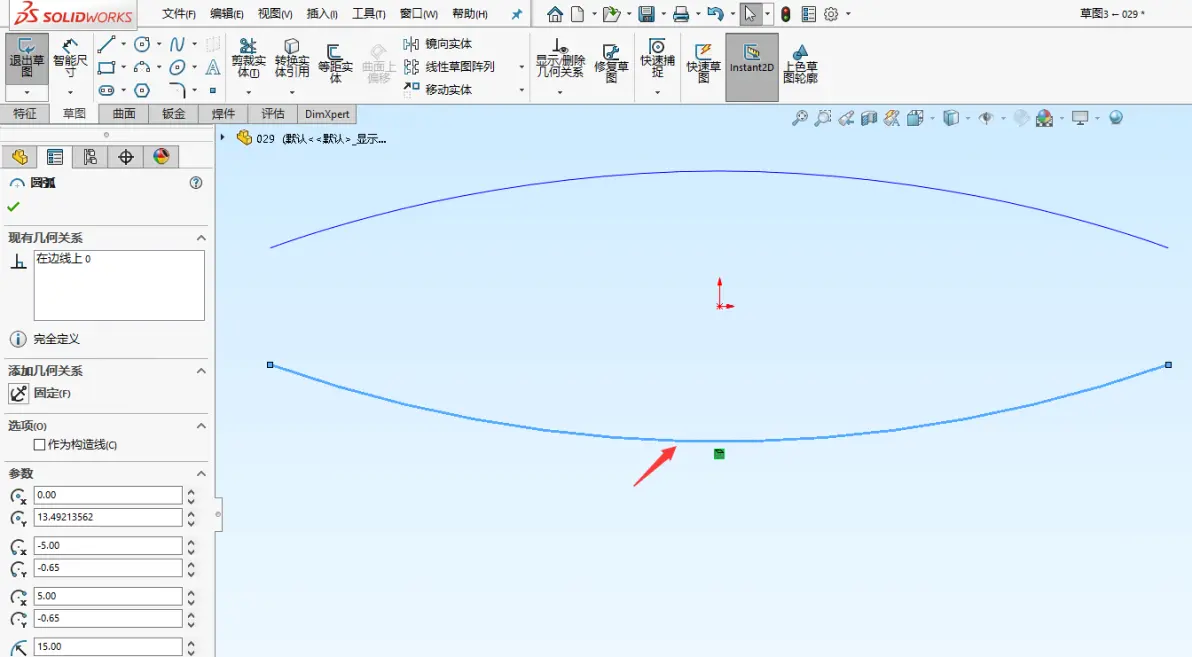
Task: Click Display/Delete Relations (显示/删除几何关系)
Action: (560, 59)
